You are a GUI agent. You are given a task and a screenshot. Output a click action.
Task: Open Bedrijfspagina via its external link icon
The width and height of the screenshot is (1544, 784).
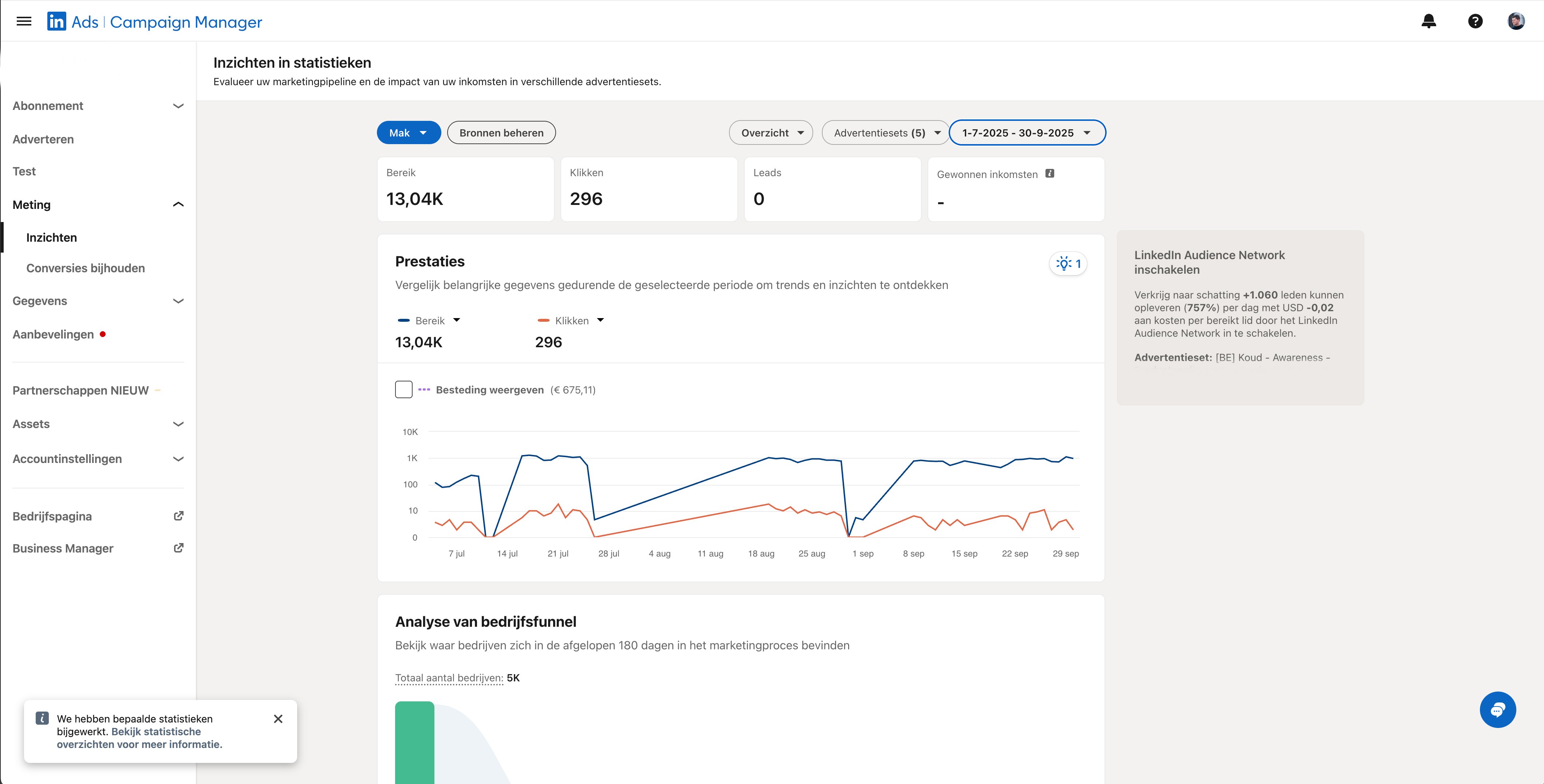point(178,515)
